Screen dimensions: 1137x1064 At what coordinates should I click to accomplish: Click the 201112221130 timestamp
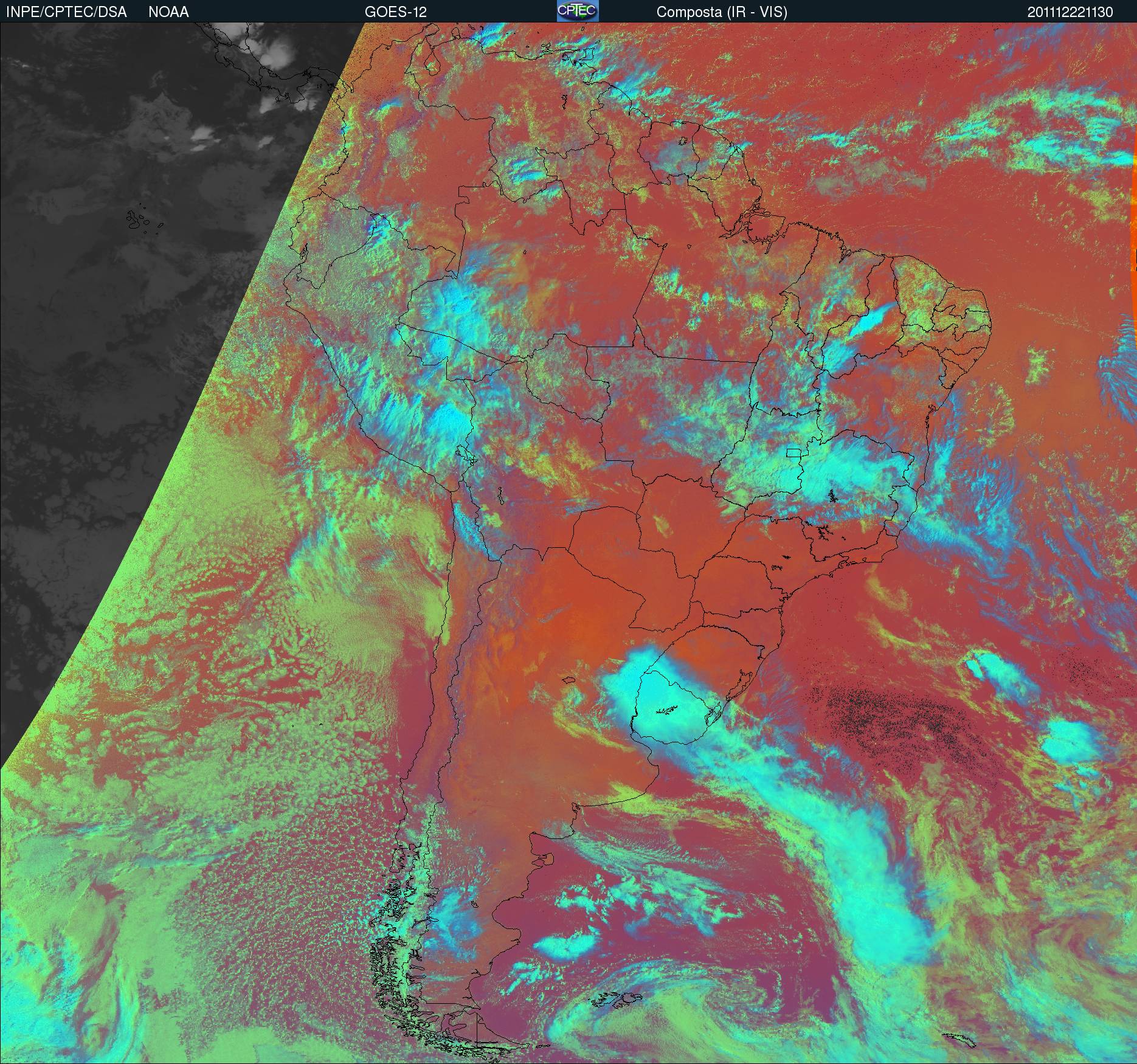coord(1070,12)
